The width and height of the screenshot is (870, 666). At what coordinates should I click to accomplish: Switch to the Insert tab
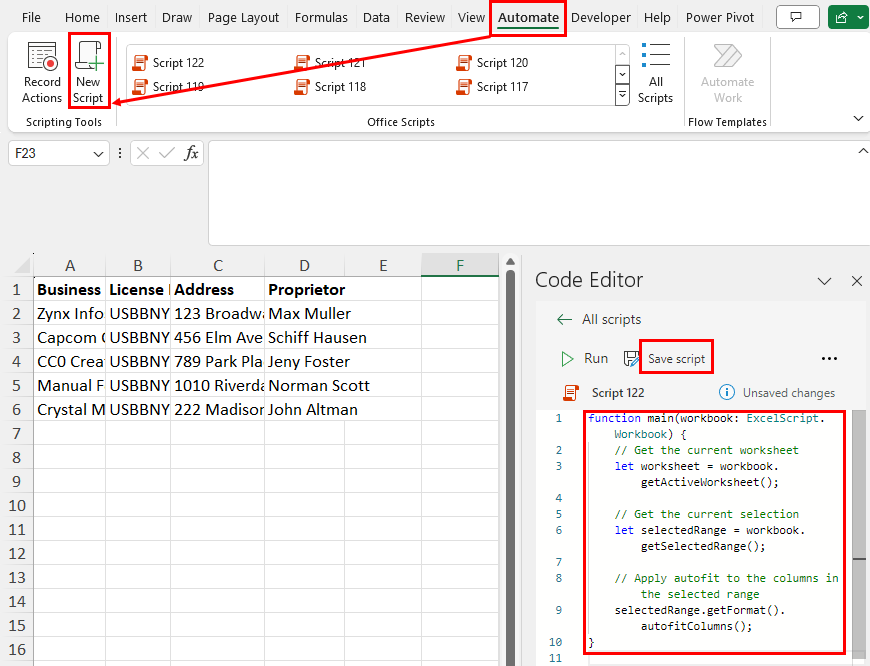tap(131, 18)
